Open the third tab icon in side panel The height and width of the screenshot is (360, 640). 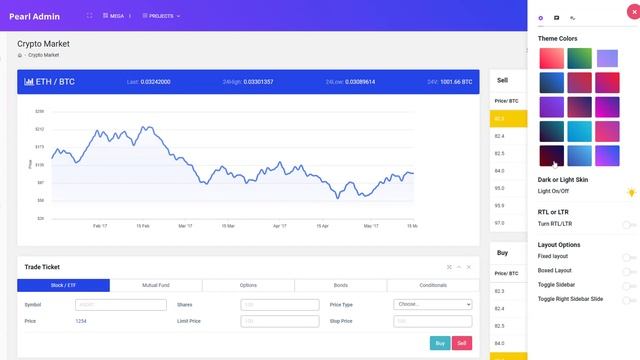573,18
